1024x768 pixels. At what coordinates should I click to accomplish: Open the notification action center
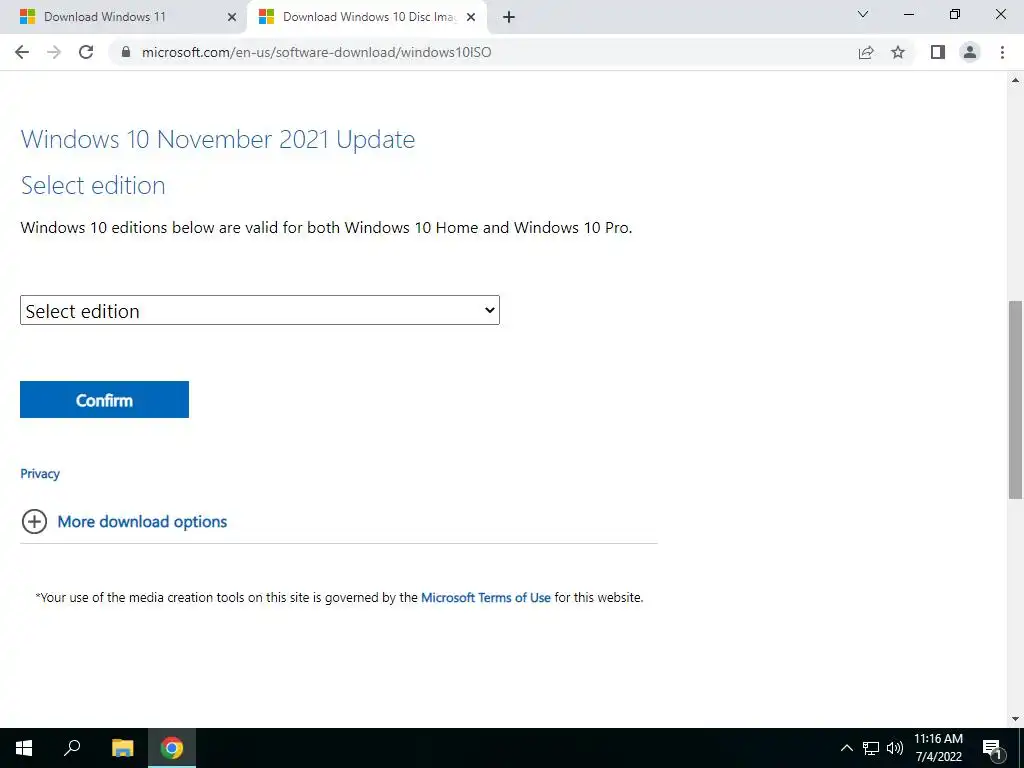pyautogui.click(x=992, y=748)
